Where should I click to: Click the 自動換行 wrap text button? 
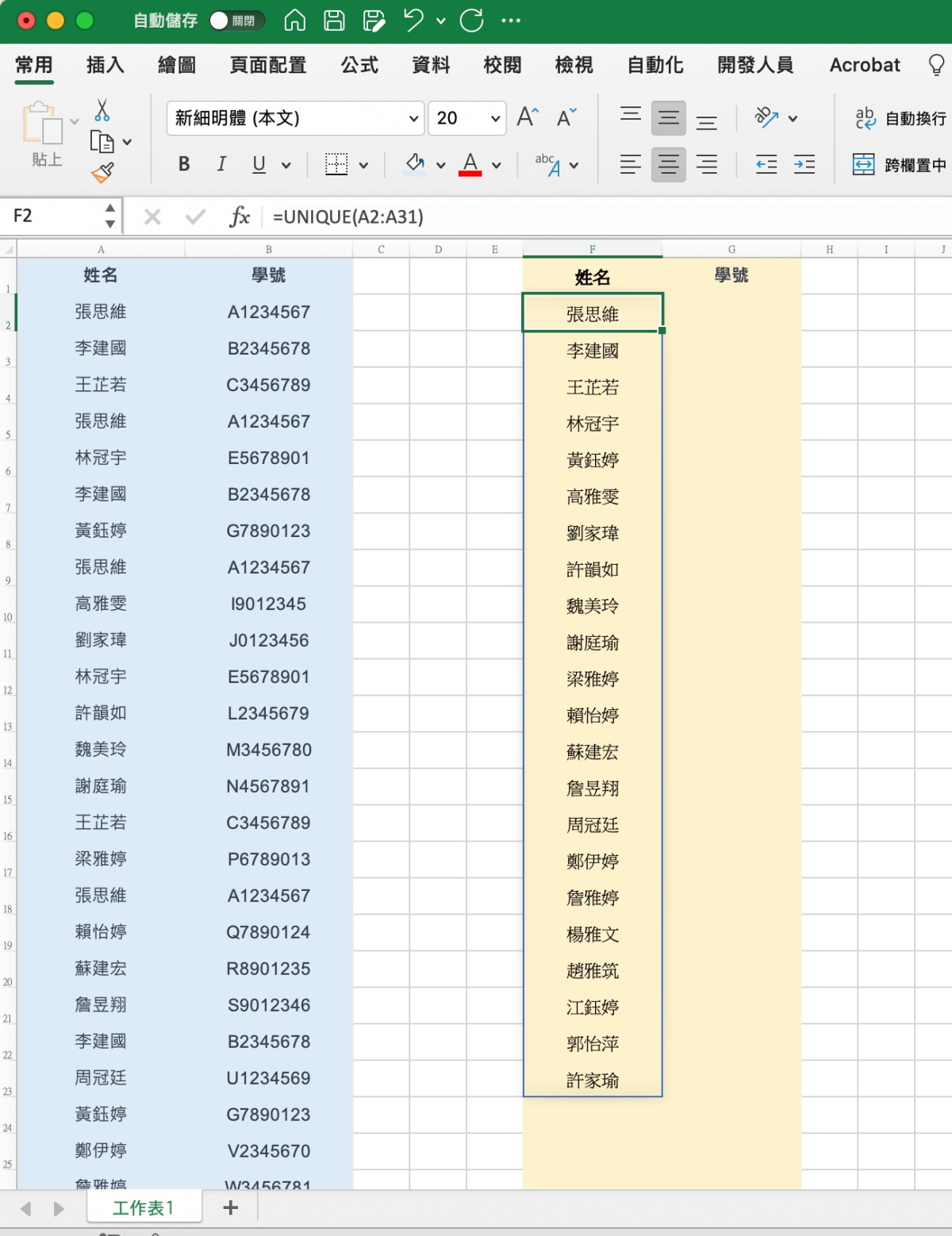click(x=900, y=118)
